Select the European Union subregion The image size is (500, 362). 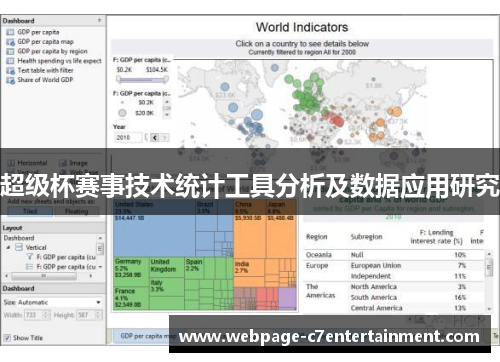(x=376, y=266)
